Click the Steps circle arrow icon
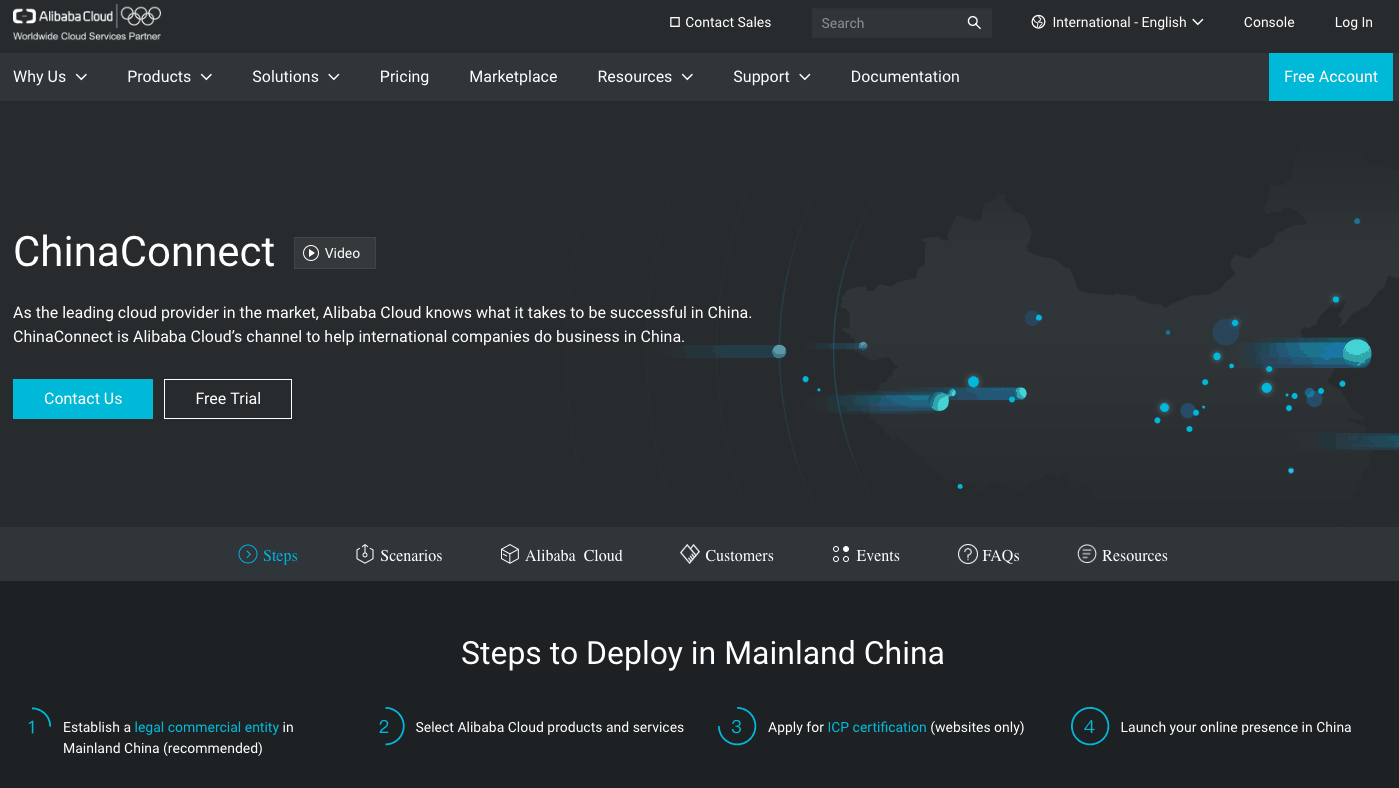 coord(248,554)
